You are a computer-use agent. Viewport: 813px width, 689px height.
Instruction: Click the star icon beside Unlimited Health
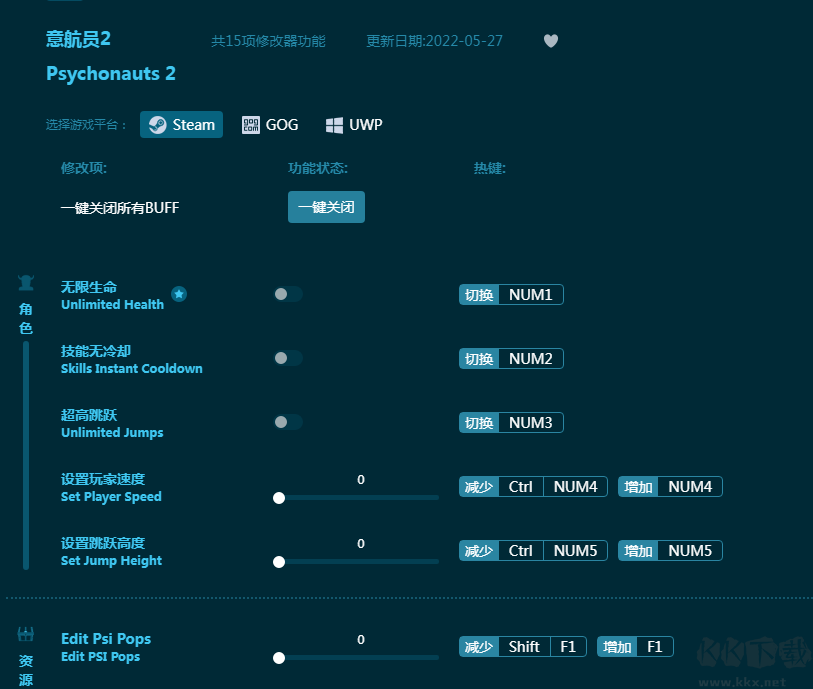click(x=179, y=294)
